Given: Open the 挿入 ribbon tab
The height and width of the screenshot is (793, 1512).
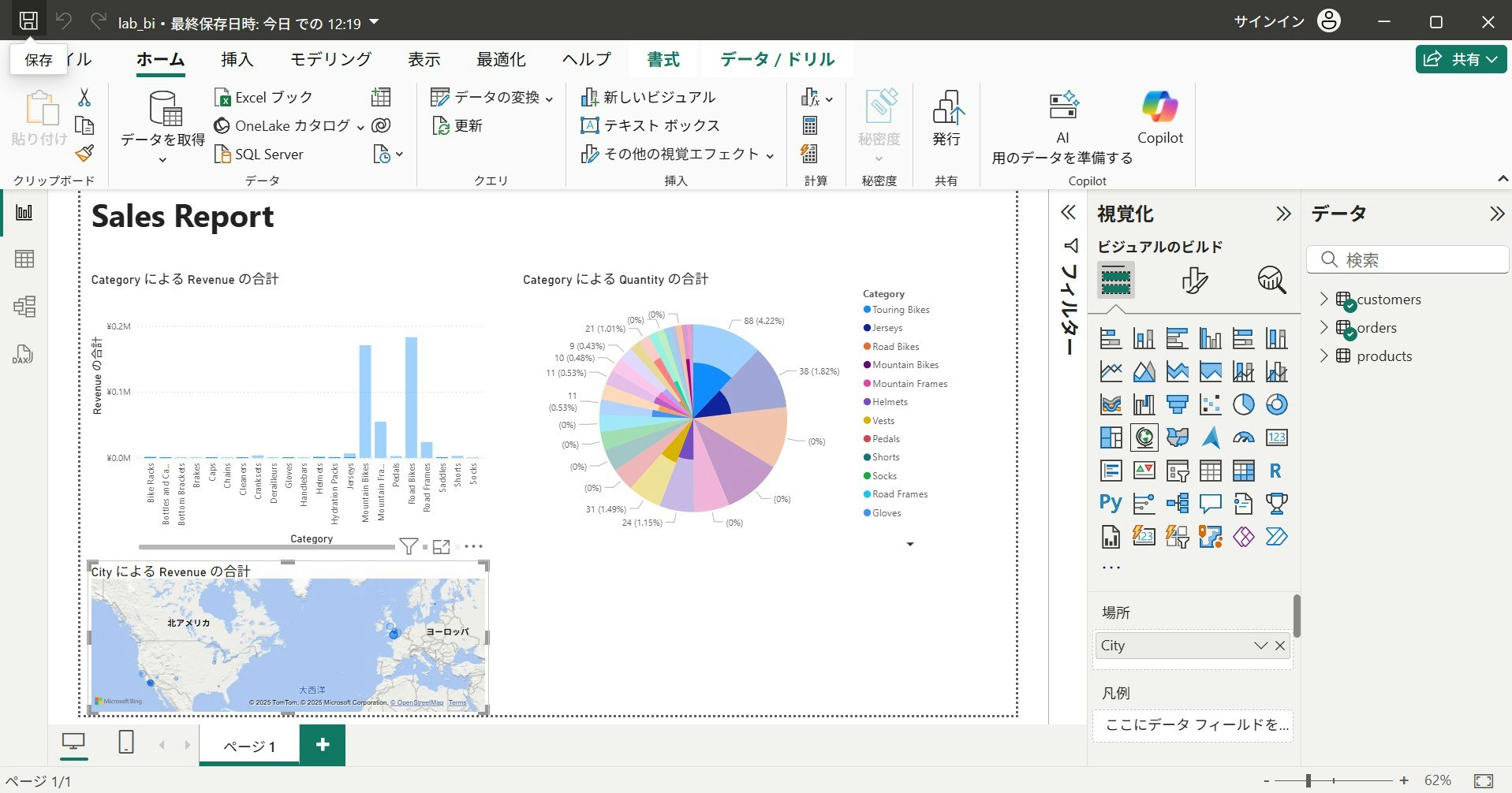Looking at the screenshot, I should [x=237, y=59].
